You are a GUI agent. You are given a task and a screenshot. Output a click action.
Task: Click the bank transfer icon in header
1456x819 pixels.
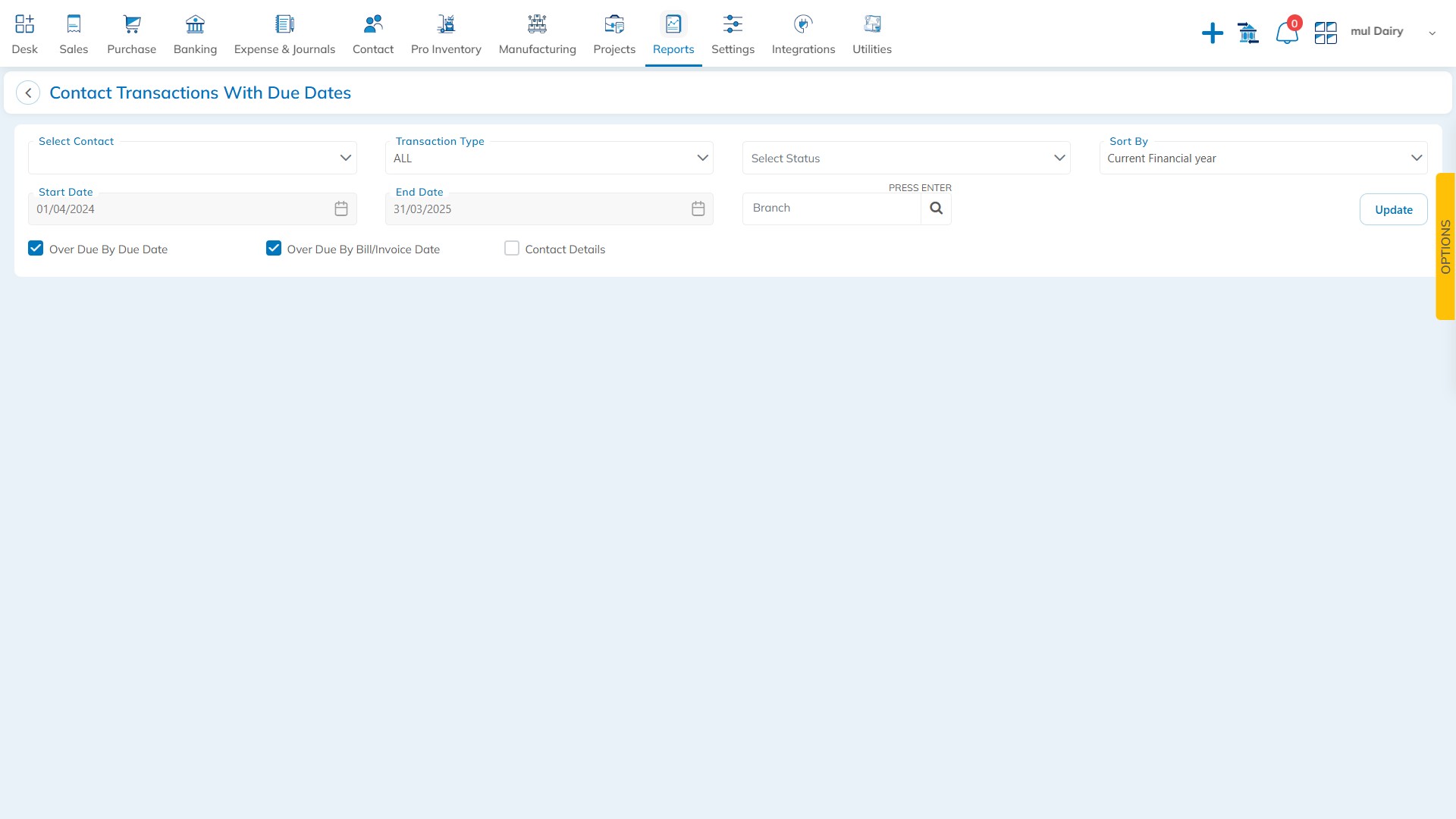[x=1248, y=33]
